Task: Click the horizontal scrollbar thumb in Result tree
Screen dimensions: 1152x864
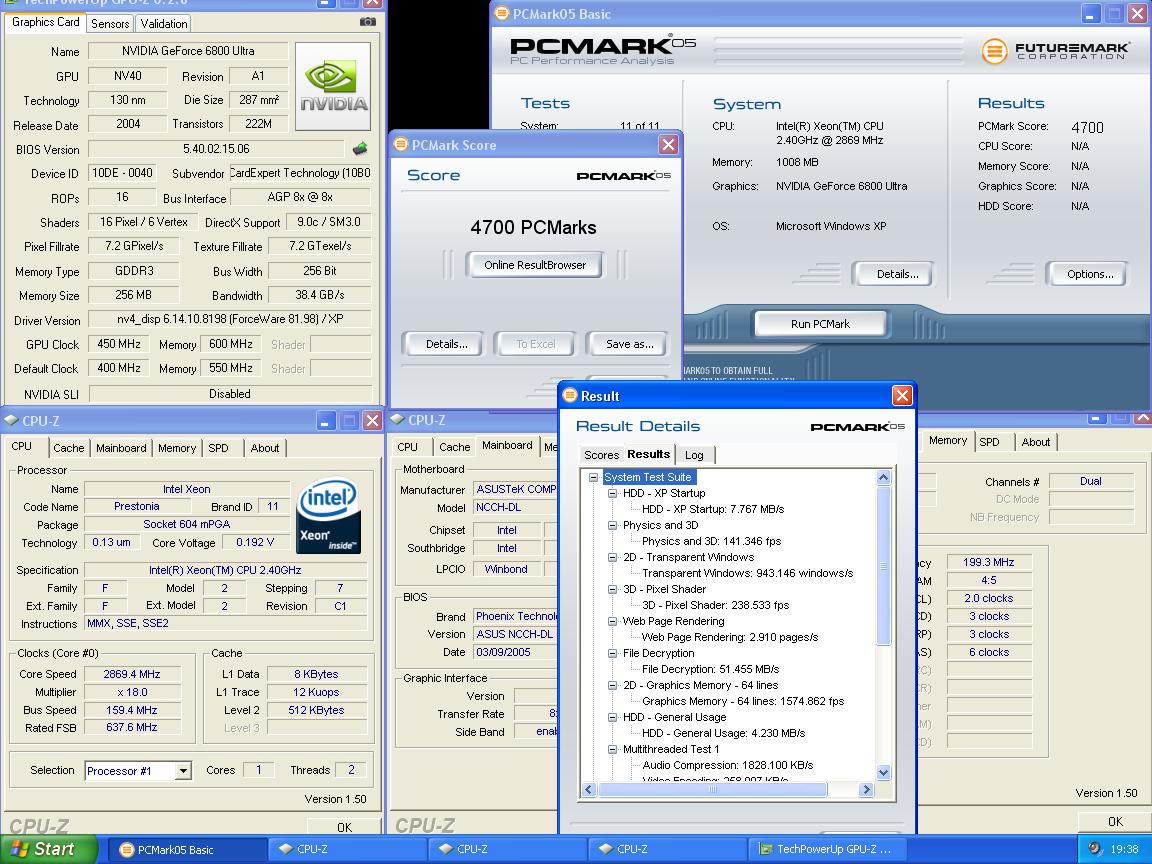Action: coord(713,790)
